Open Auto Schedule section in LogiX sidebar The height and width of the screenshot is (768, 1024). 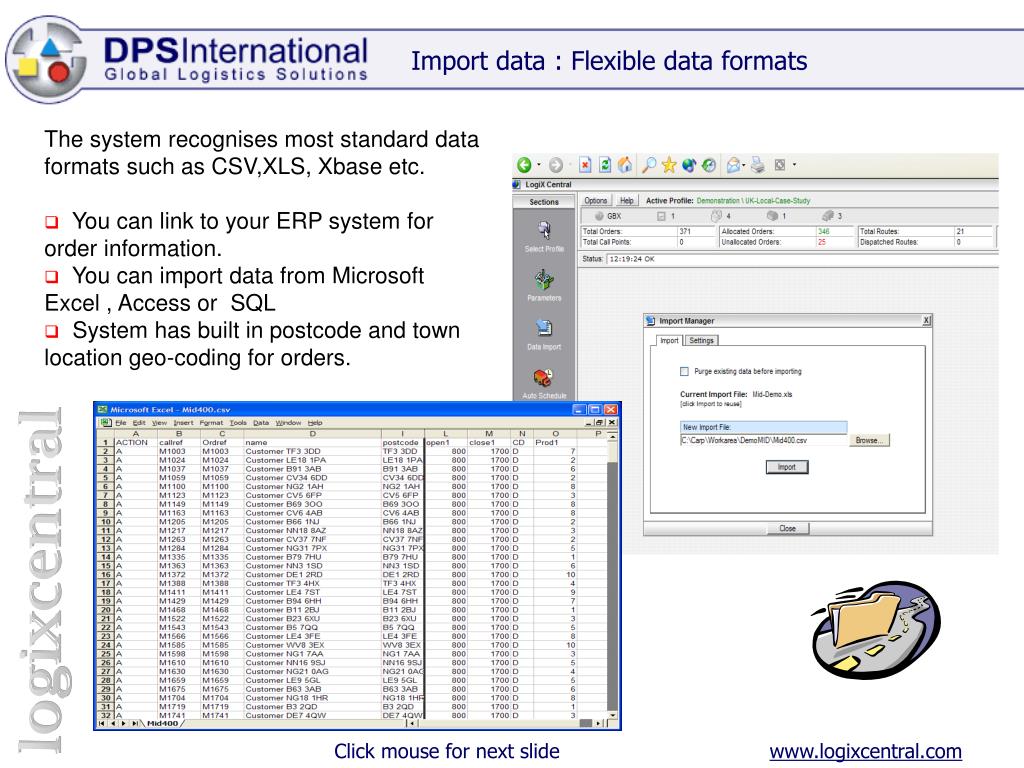[x=544, y=383]
